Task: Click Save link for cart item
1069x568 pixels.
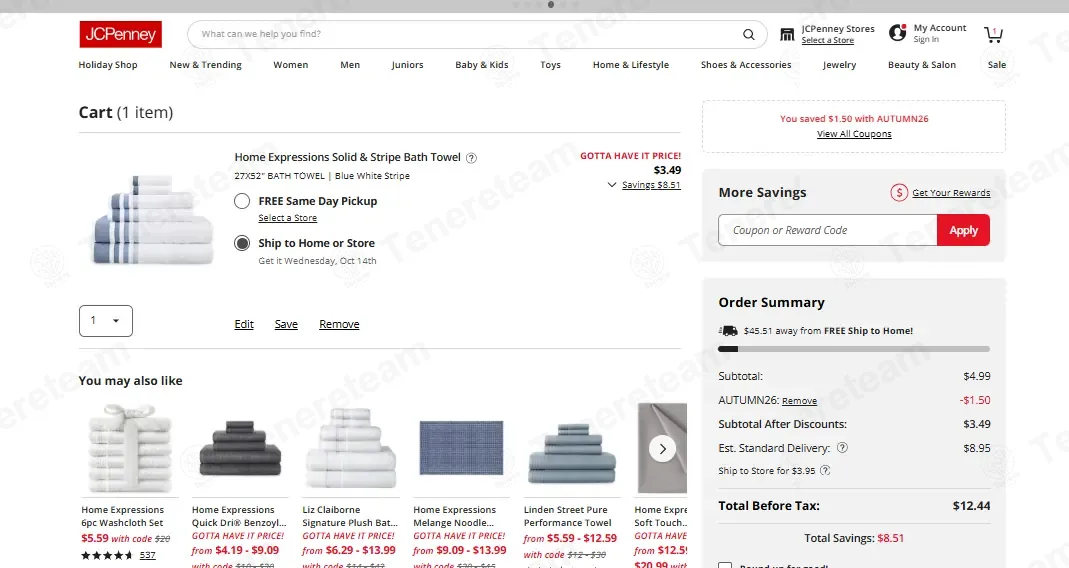Action: [286, 325]
